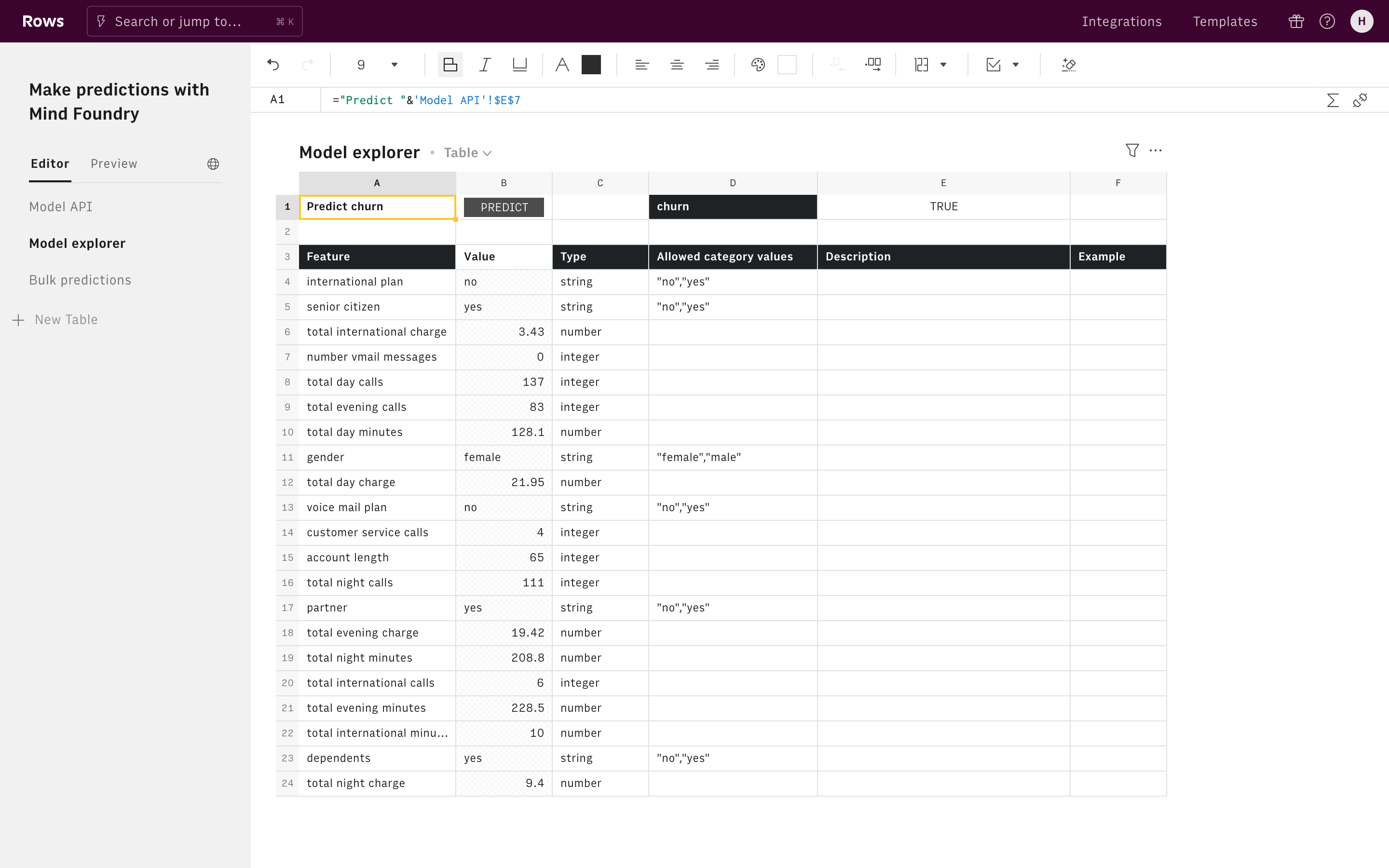Open the Templates link
Image resolution: width=1389 pixels, height=868 pixels.
pos(1225,21)
